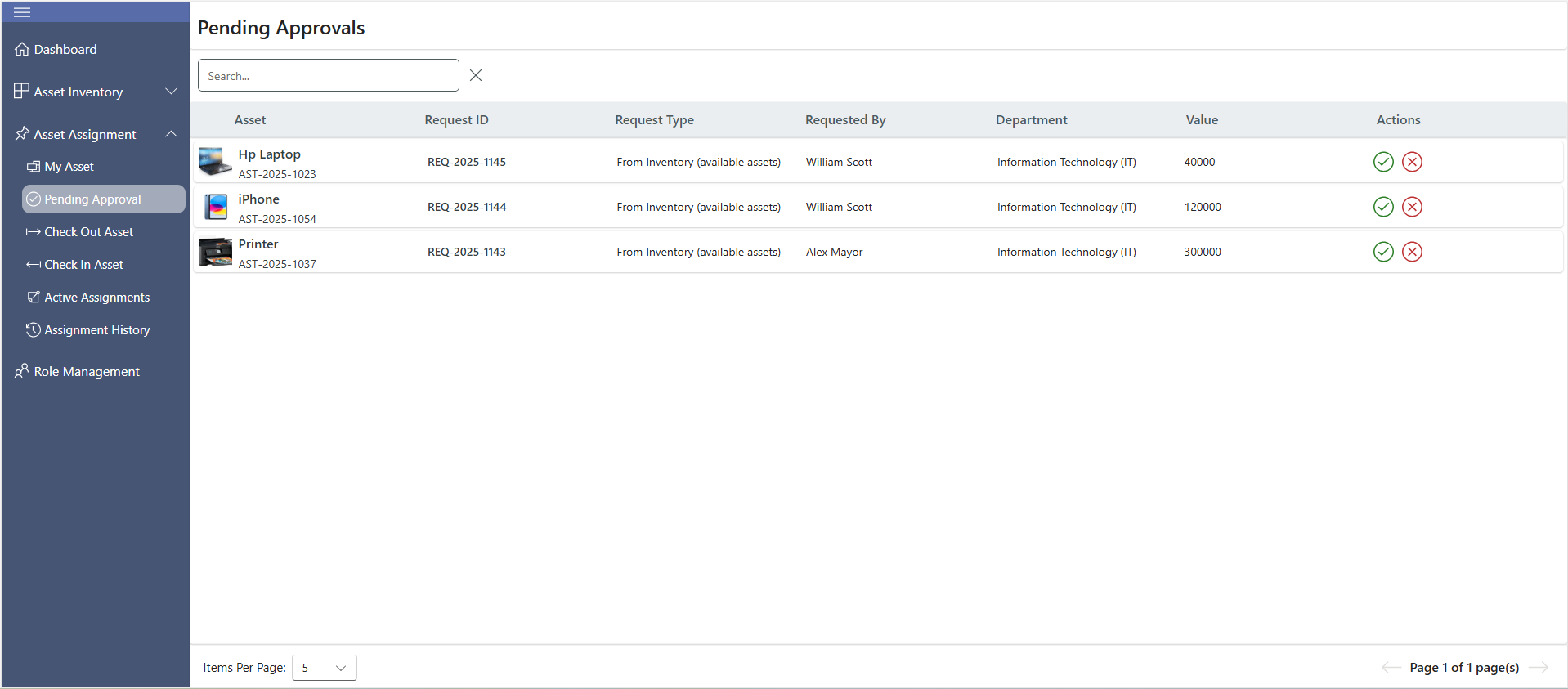The image size is (1568, 689).
Task: Go to previous page arrow
Action: 1391,668
